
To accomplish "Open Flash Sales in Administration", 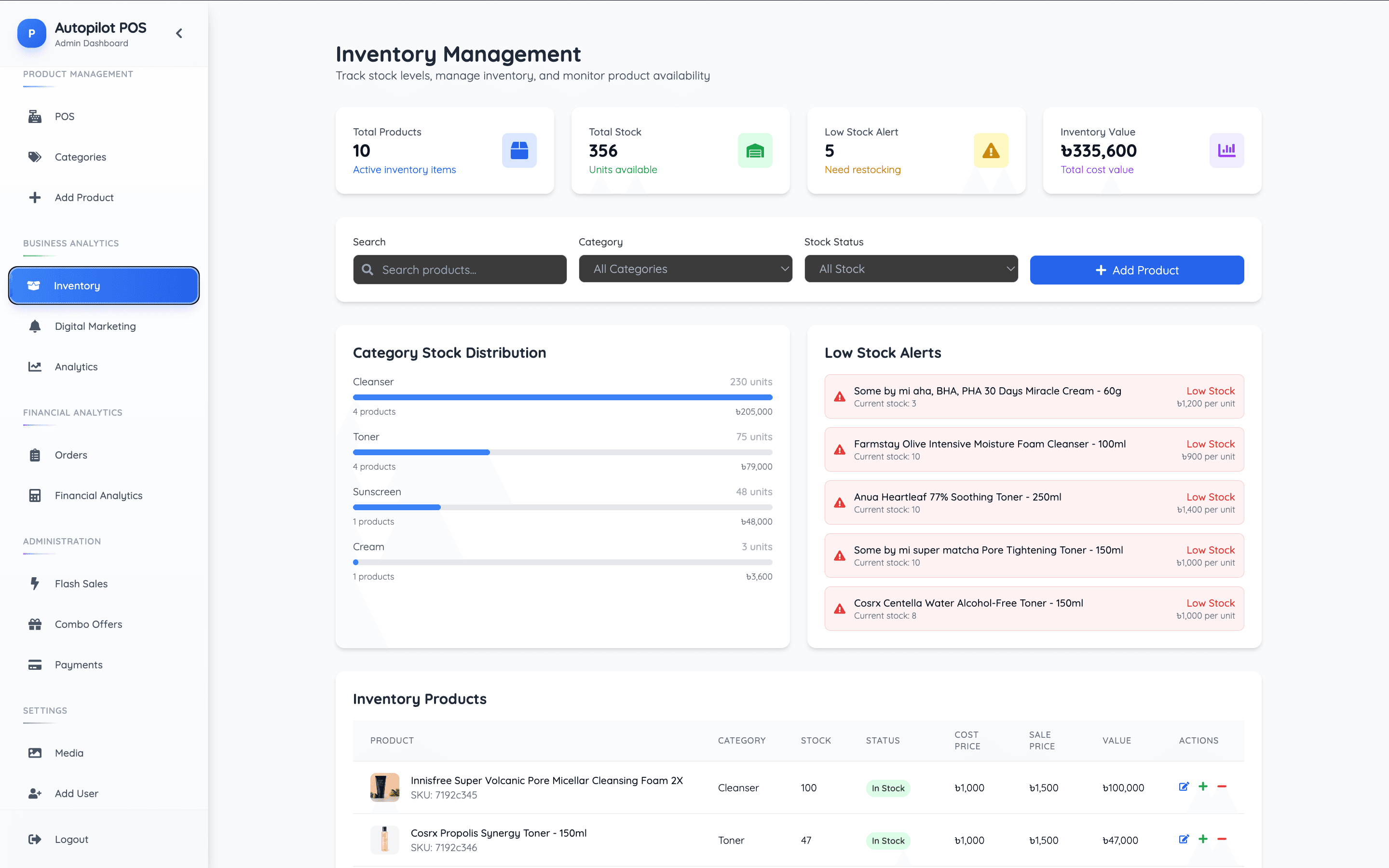I will 104,583.
